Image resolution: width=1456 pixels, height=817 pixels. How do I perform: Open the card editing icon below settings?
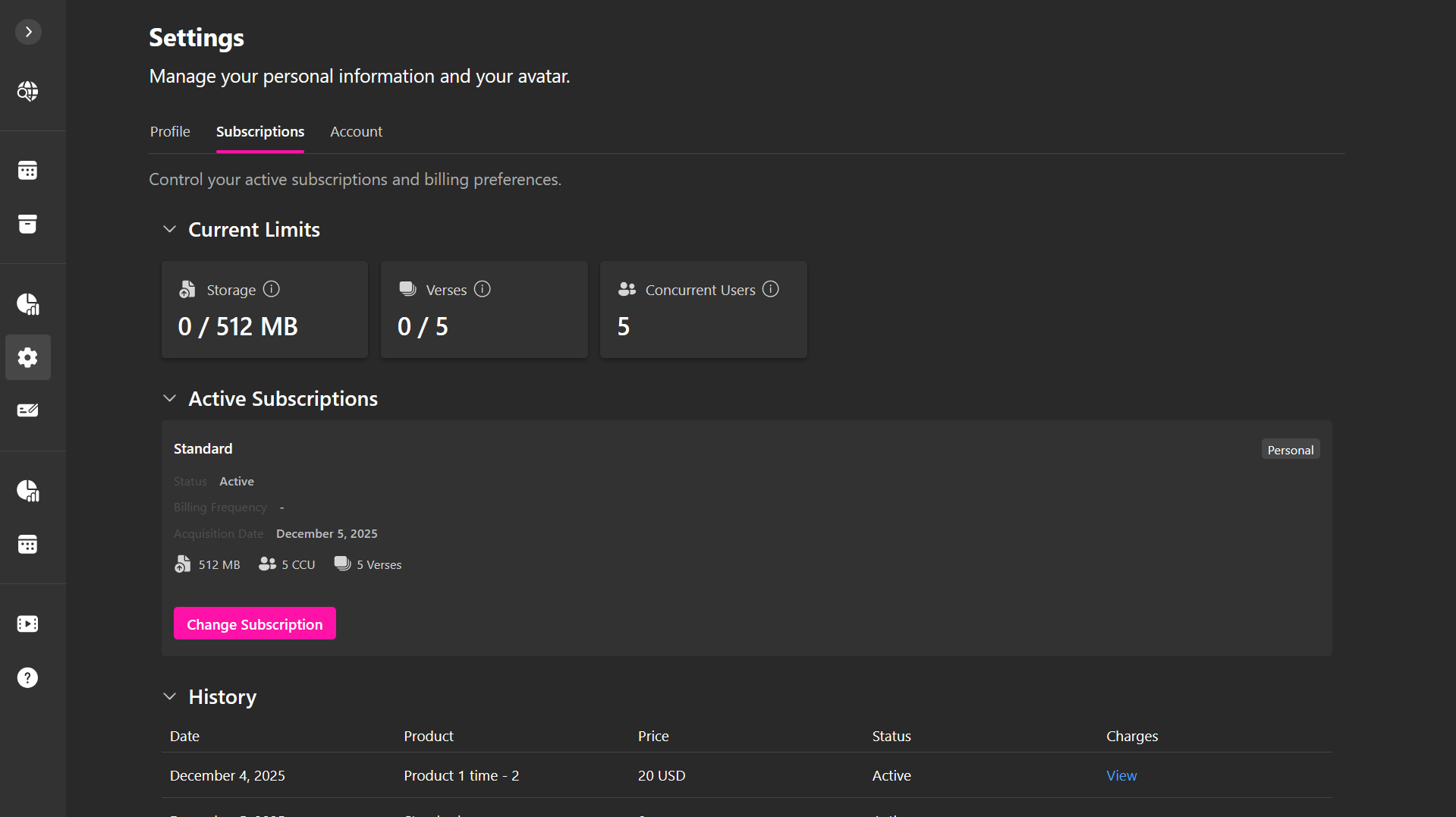(27, 410)
